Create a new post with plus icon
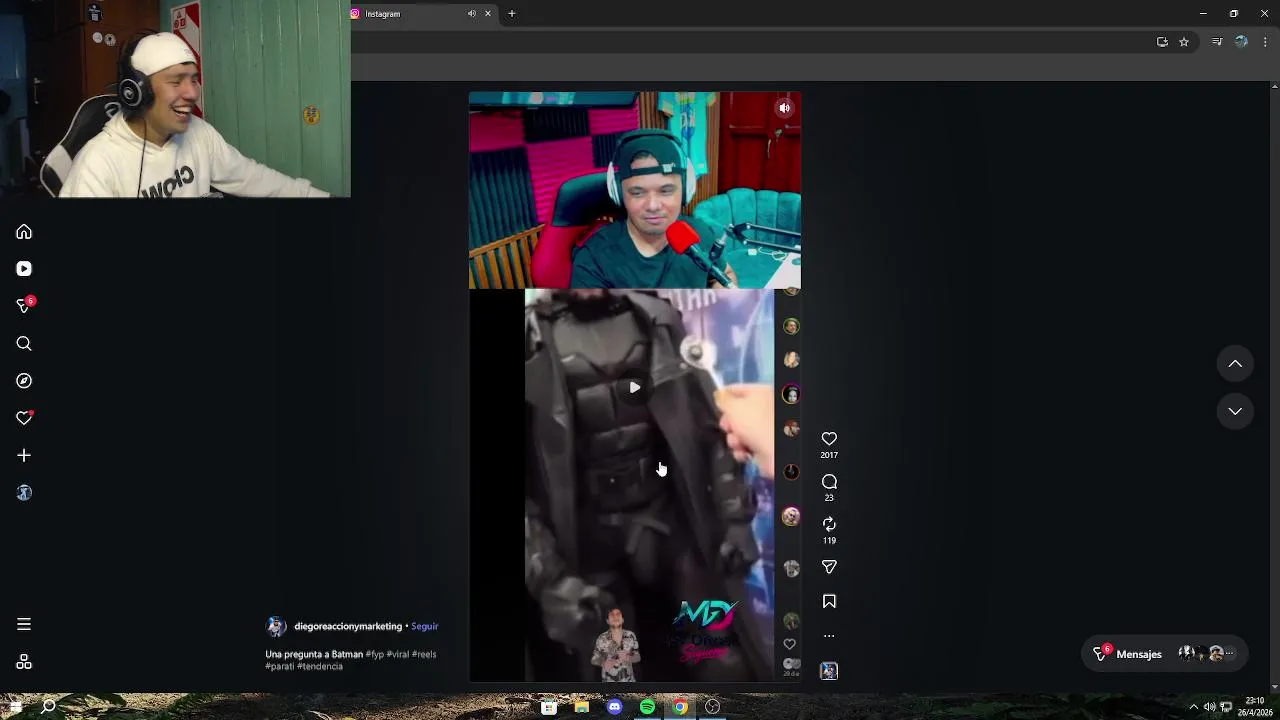The height and width of the screenshot is (720, 1280). click(24, 455)
